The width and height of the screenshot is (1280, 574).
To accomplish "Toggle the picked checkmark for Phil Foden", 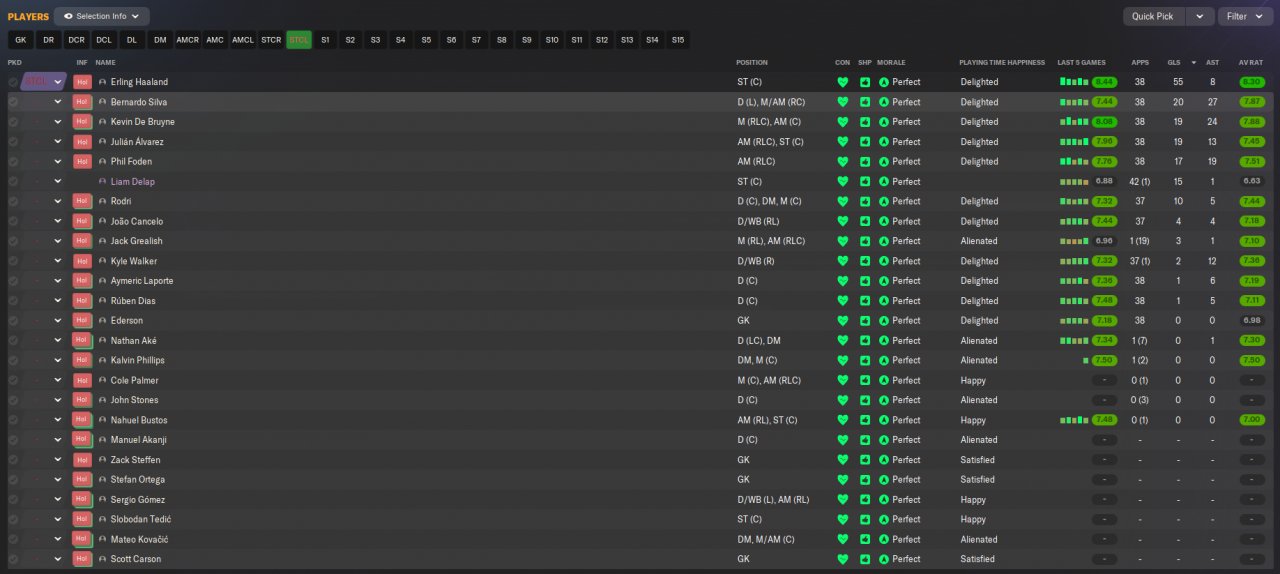I will coord(13,162).
